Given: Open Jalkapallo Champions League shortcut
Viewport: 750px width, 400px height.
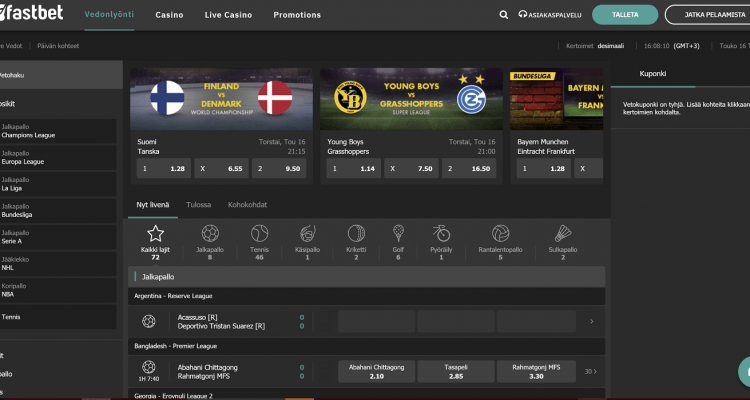Looking at the screenshot, I should point(58,131).
